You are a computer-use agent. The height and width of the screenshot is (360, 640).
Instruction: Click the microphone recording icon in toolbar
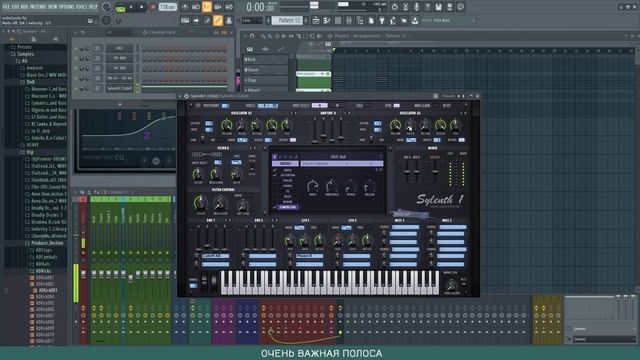(x=416, y=7)
